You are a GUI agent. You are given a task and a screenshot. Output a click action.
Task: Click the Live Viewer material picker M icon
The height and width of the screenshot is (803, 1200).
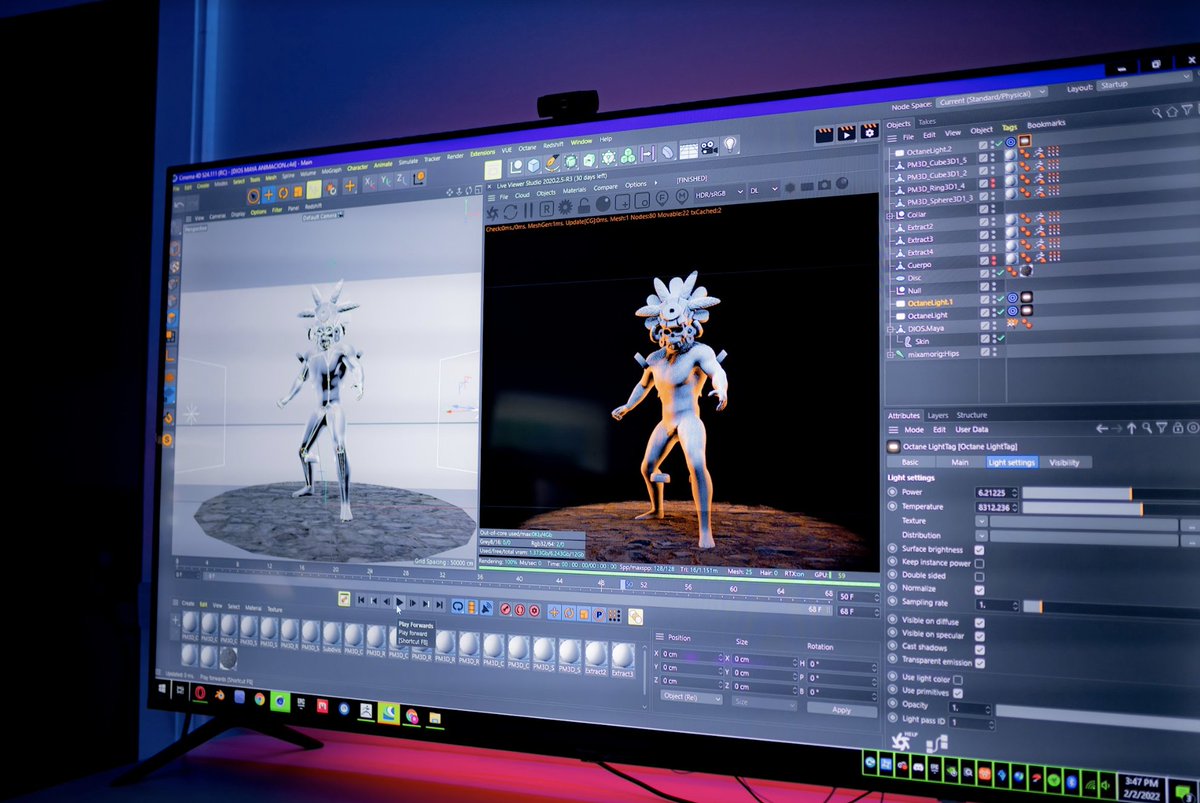(681, 195)
